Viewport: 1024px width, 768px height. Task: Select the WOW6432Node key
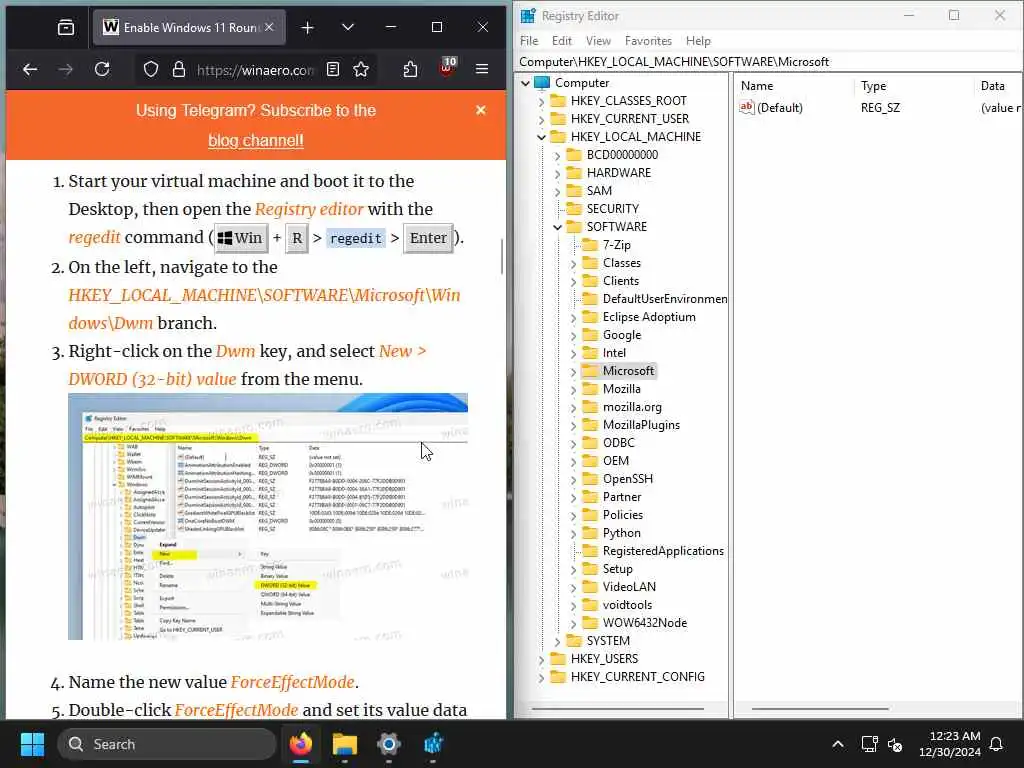pyautogui.click(x=645, y=622)
